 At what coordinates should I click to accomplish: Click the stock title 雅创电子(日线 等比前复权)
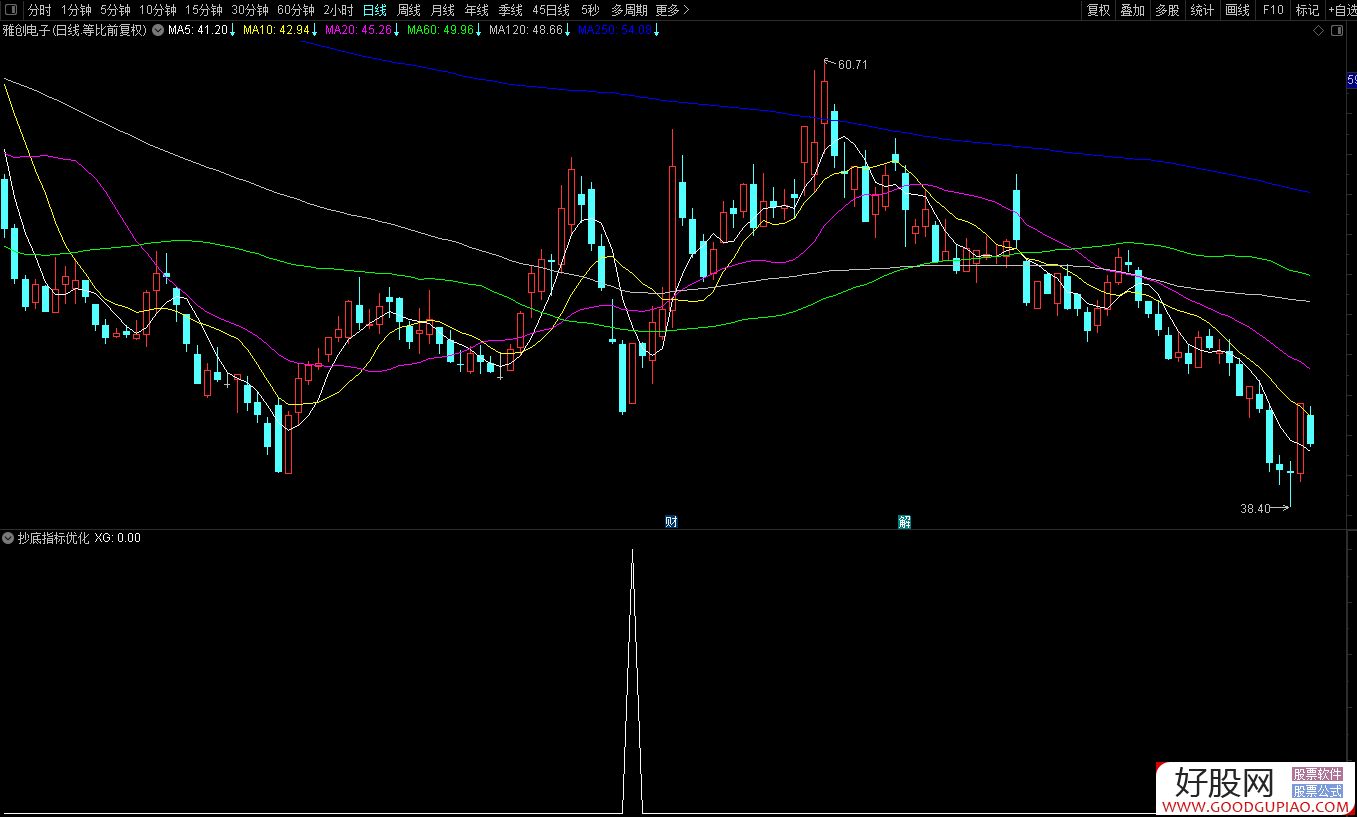coord(75,30)
